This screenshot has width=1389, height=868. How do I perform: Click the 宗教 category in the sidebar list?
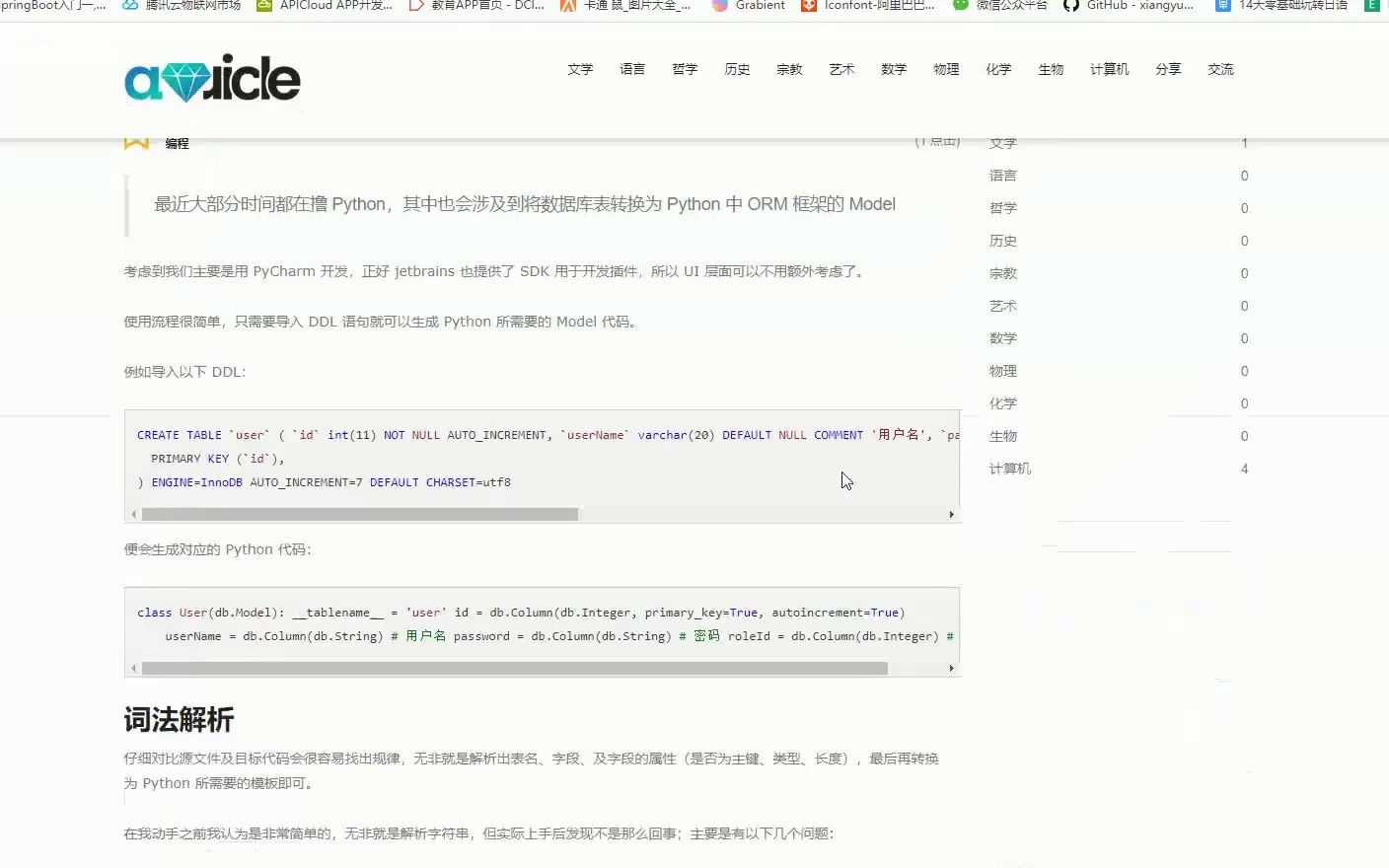(1002, 273)
